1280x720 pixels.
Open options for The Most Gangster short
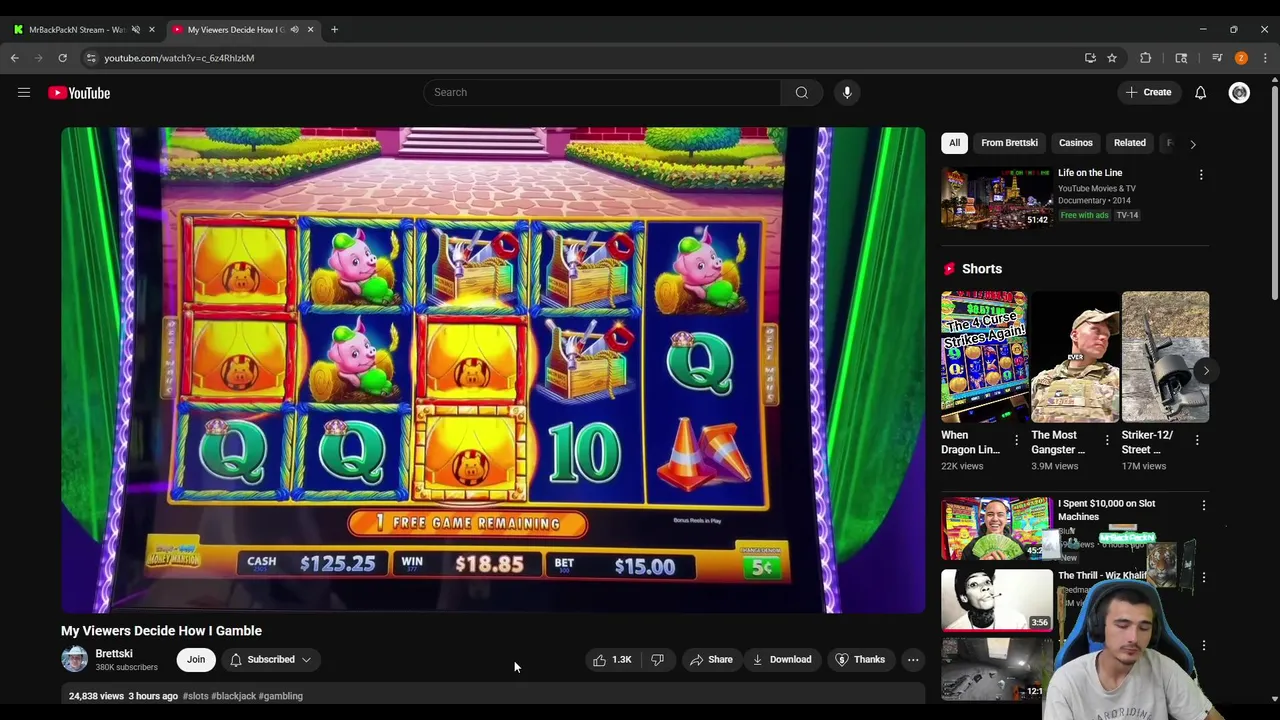coord(1106,440)
